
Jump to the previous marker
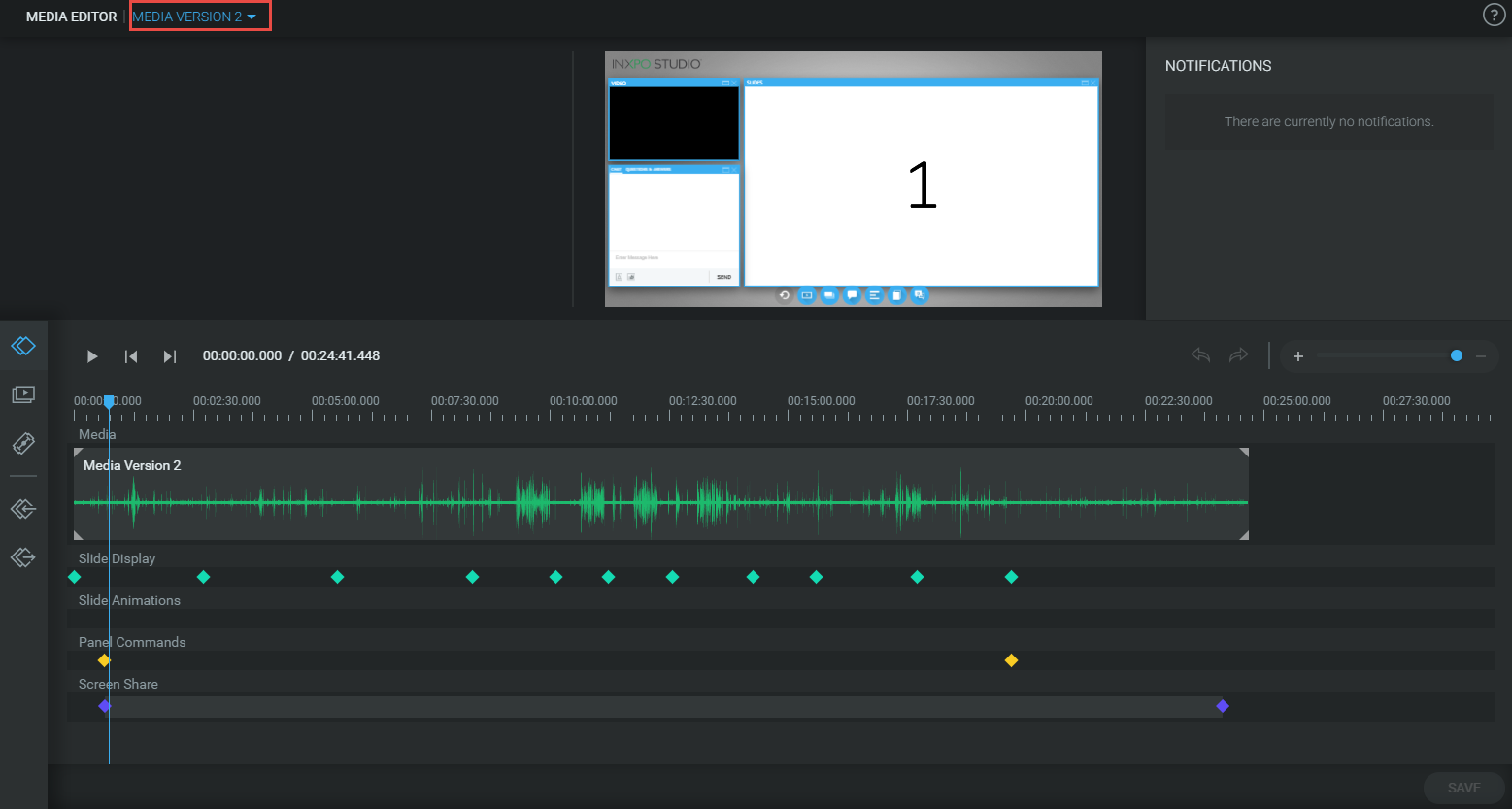131,356
